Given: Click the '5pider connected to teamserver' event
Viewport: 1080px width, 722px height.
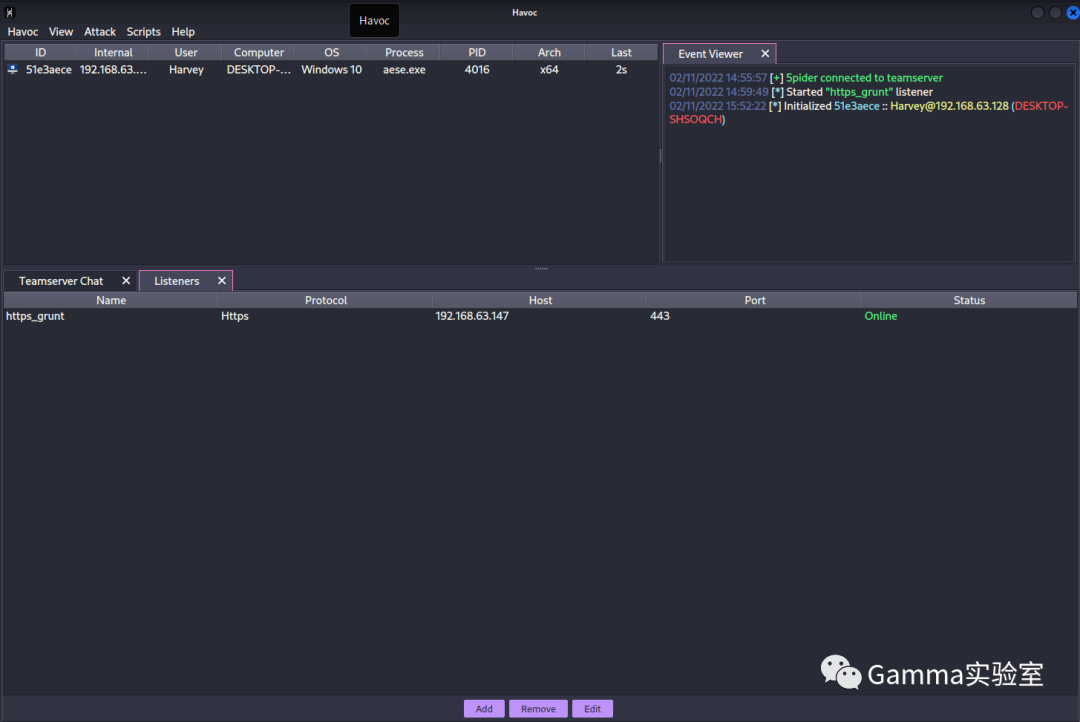Looking at the screenshot, I should click(864, 78).
